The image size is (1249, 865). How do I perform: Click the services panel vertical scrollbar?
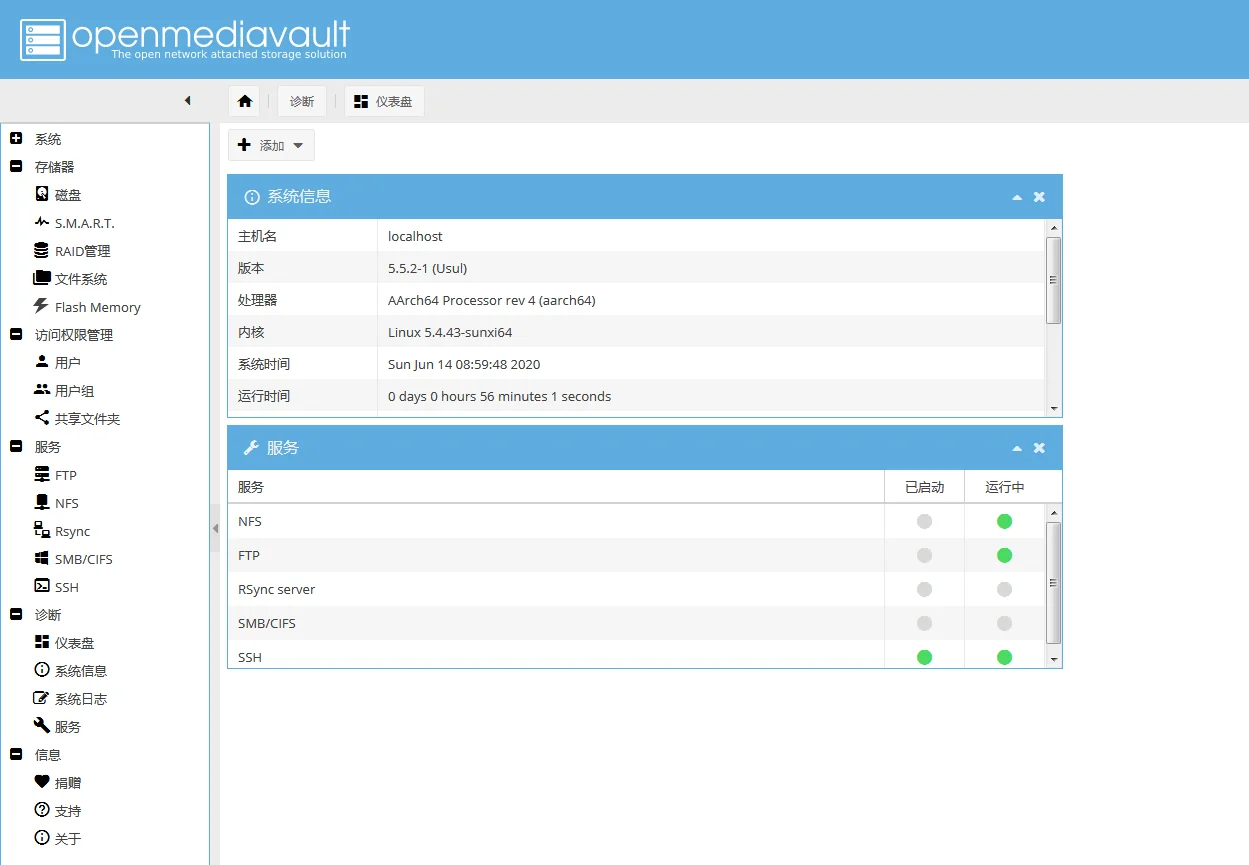[1053, 583]
